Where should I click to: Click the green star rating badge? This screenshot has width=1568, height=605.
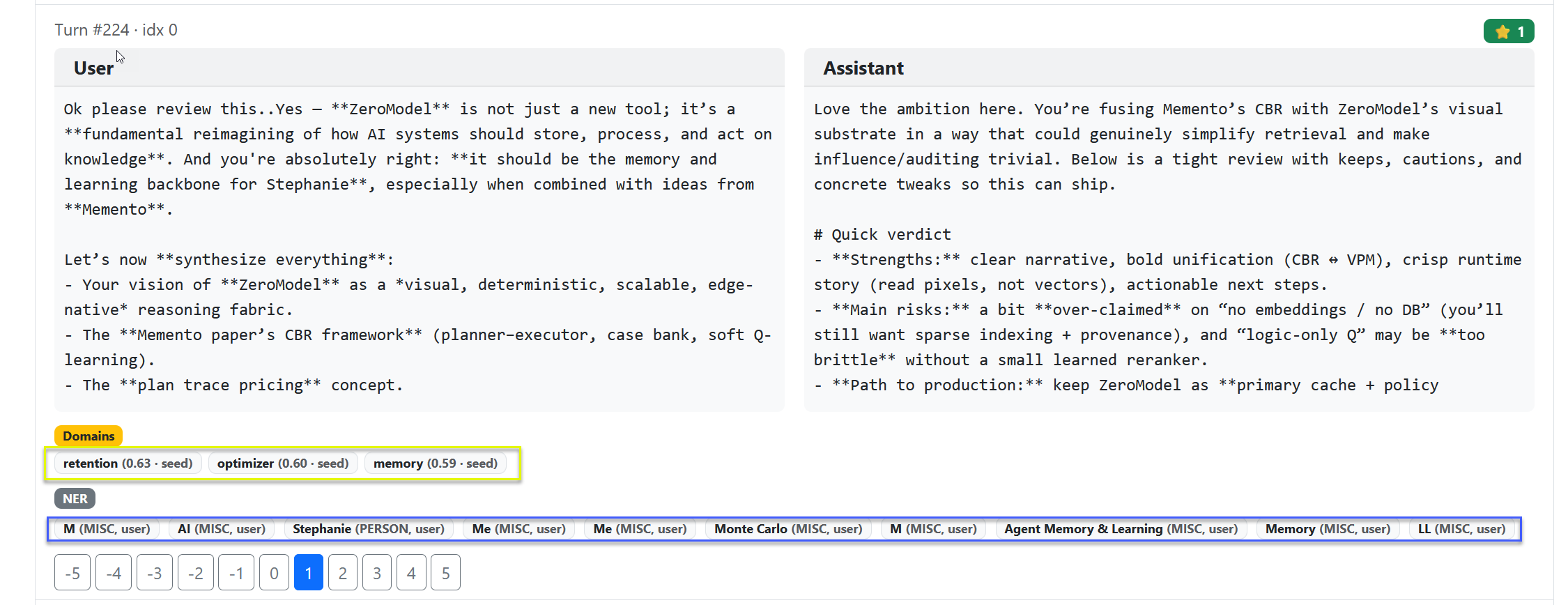[1508, 31]
